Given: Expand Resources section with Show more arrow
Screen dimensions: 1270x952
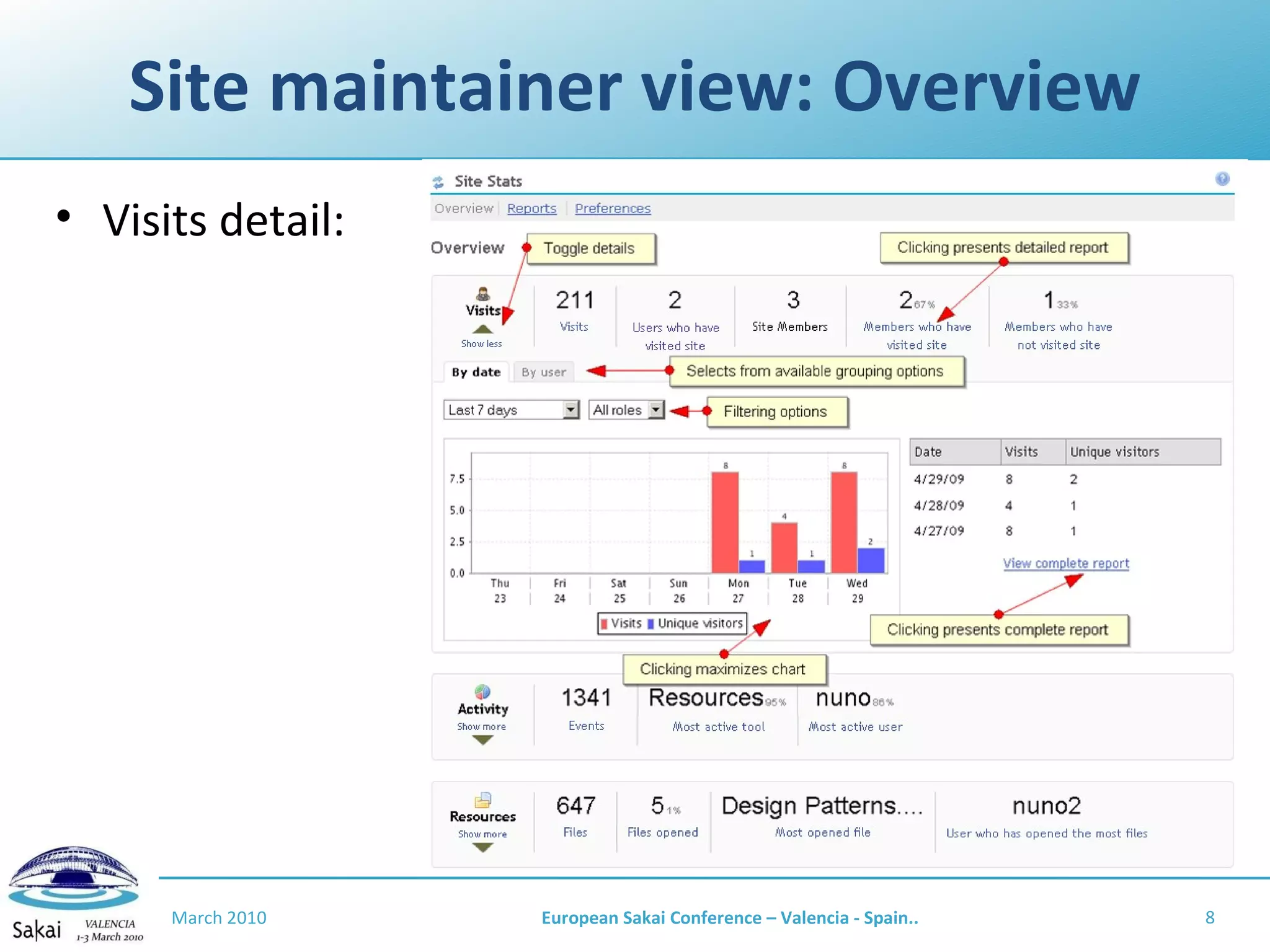Looking at the screenshot, I should point(482,847).
